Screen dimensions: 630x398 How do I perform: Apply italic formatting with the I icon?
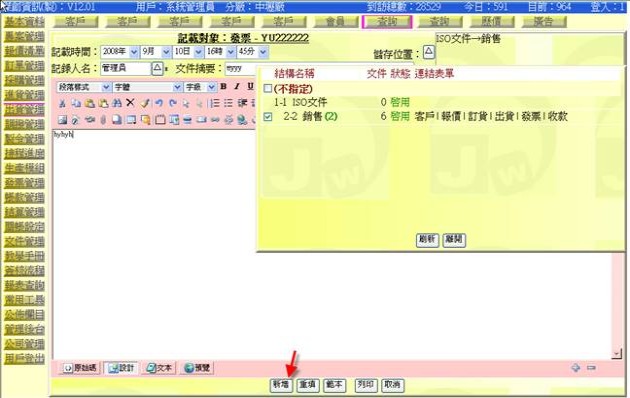coord(237,87)
